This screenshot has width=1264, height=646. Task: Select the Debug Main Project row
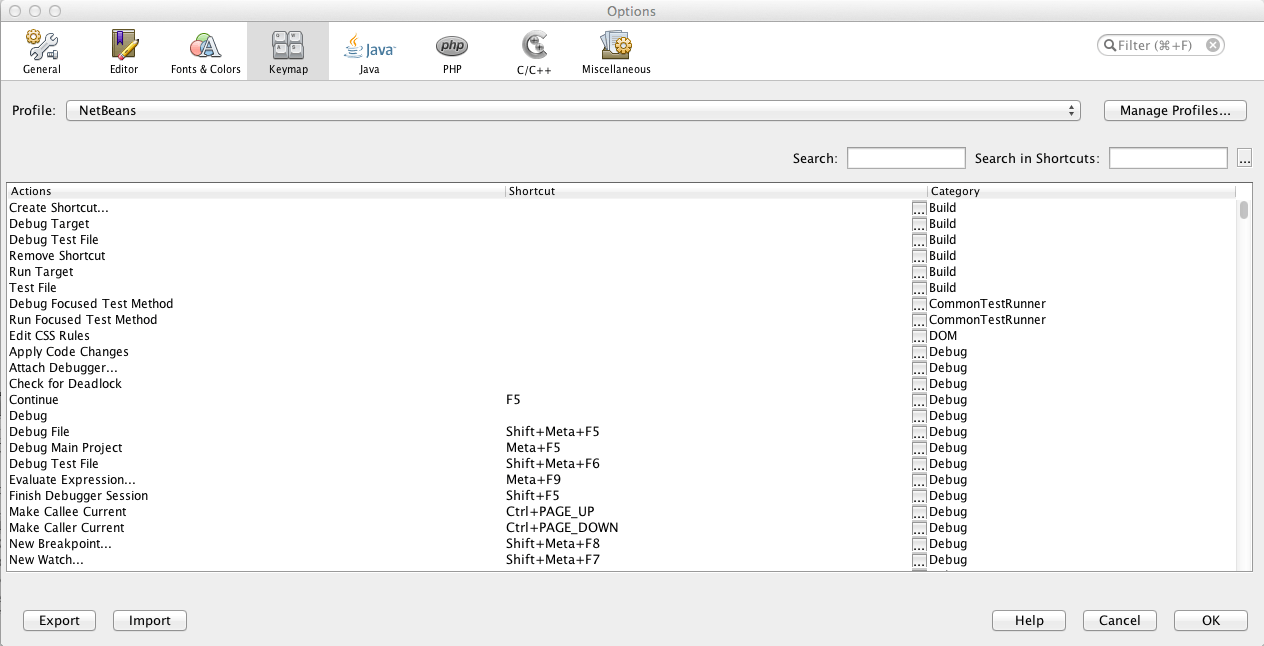(x=66, y=448)
